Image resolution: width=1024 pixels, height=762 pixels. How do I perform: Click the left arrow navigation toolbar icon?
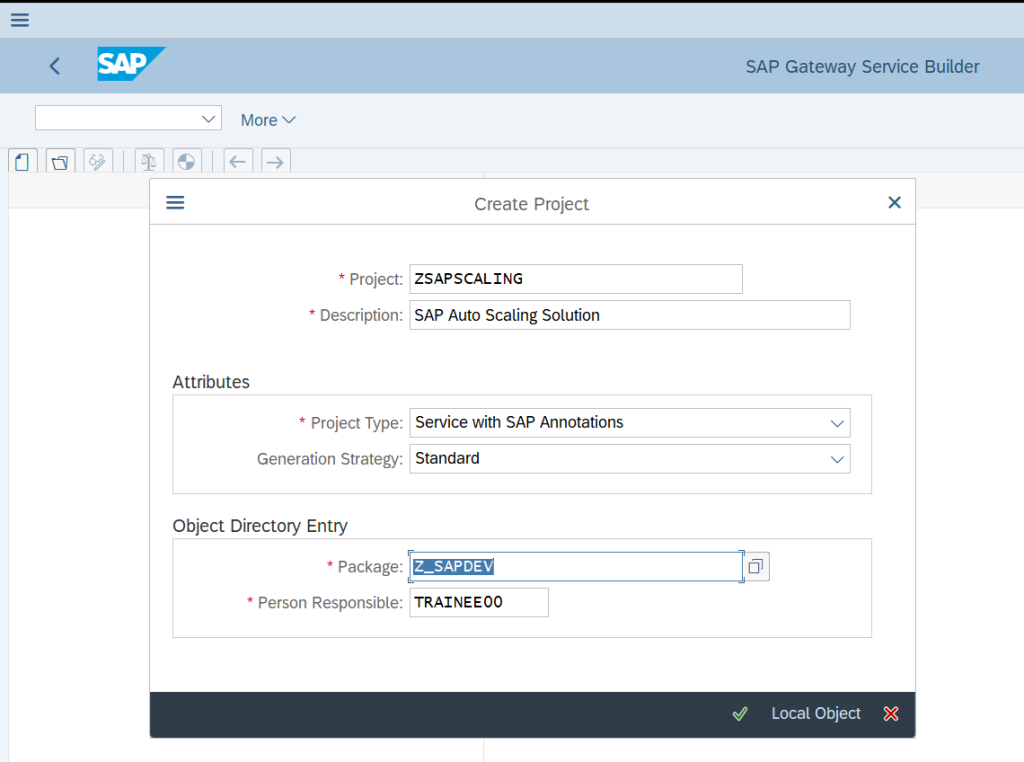point(238,161)
